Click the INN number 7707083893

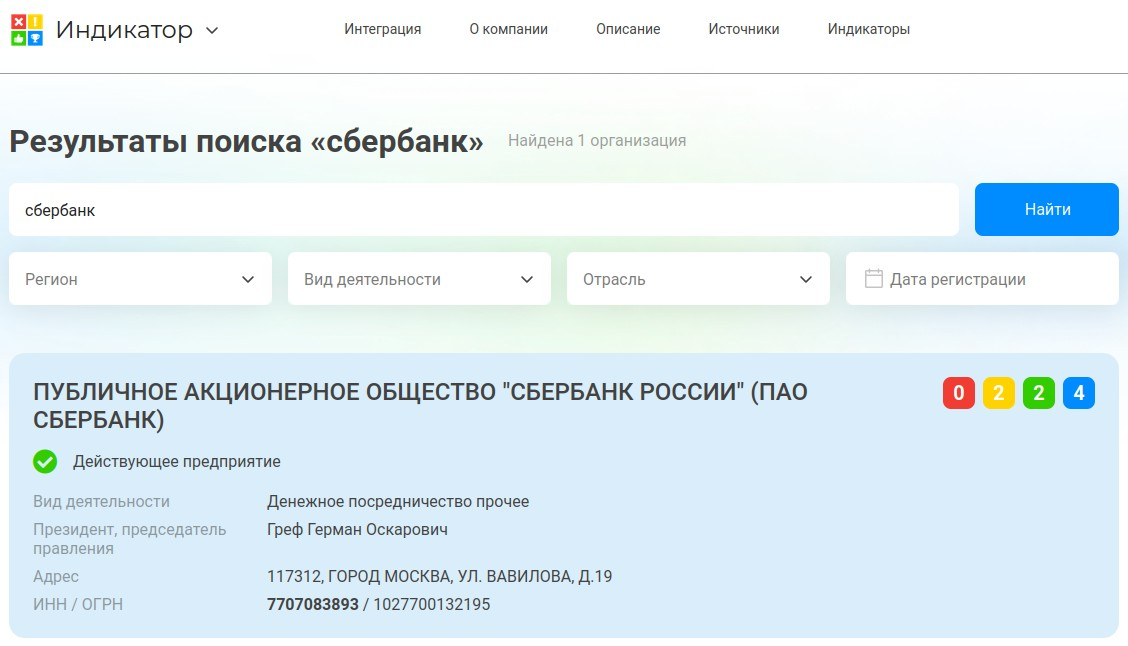(312, 604)
